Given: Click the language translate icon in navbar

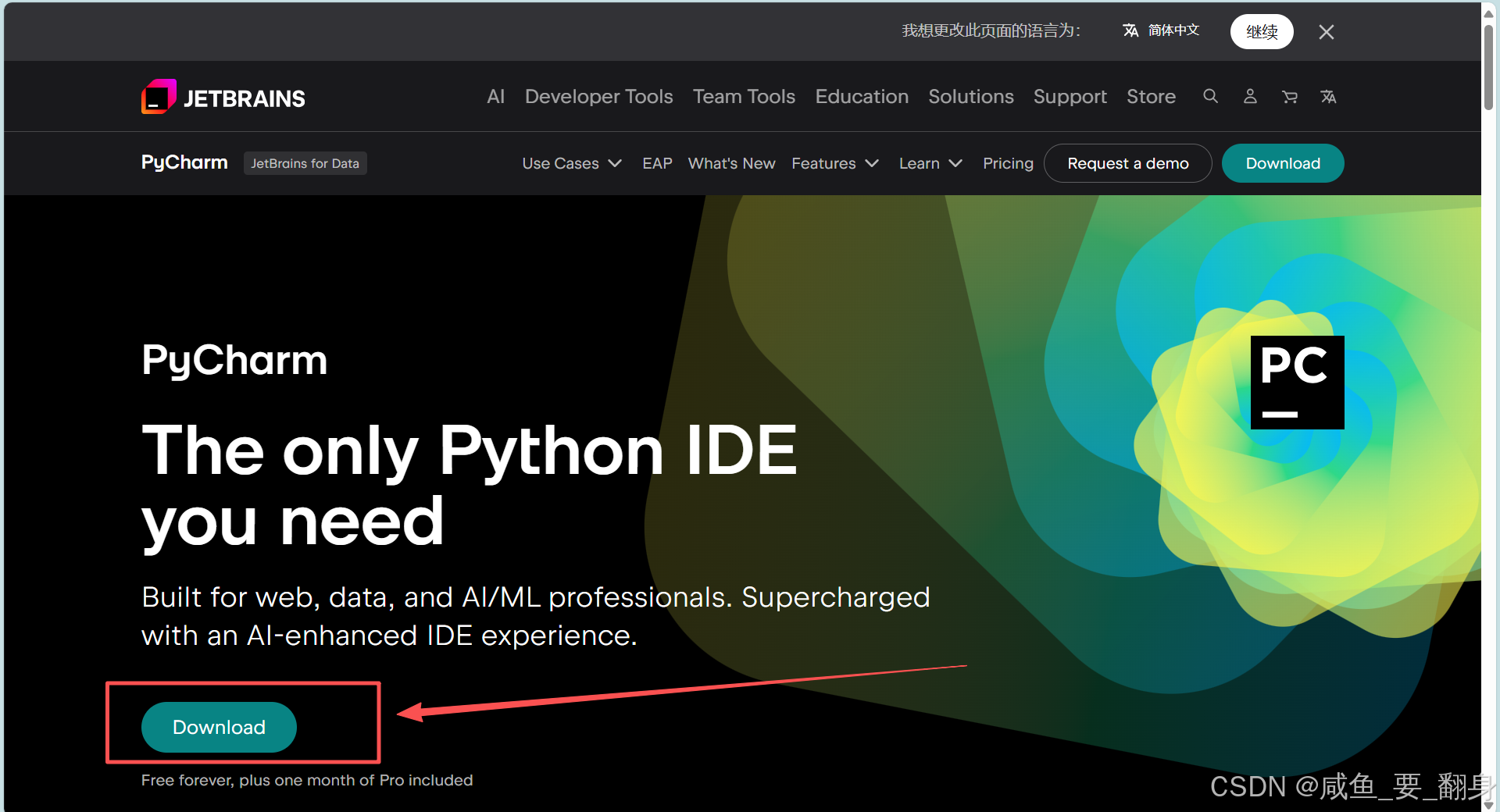Looking at the screenshot, I should point(1328,97).
